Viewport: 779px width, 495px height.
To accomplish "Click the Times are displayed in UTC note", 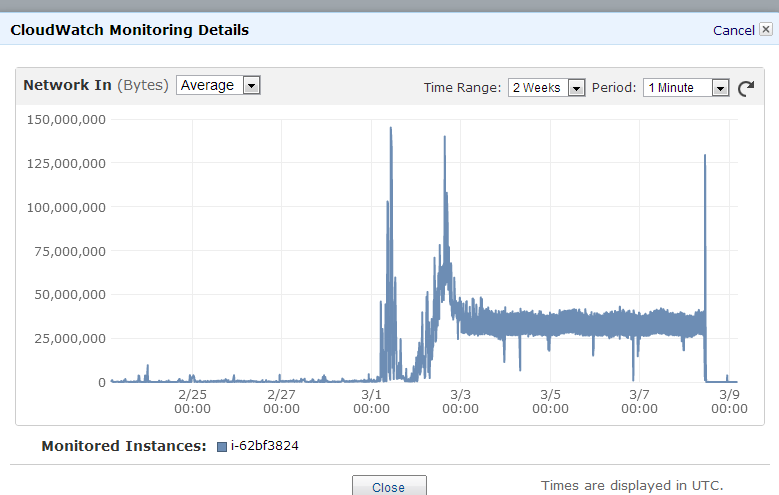I will tap(631, 485).
